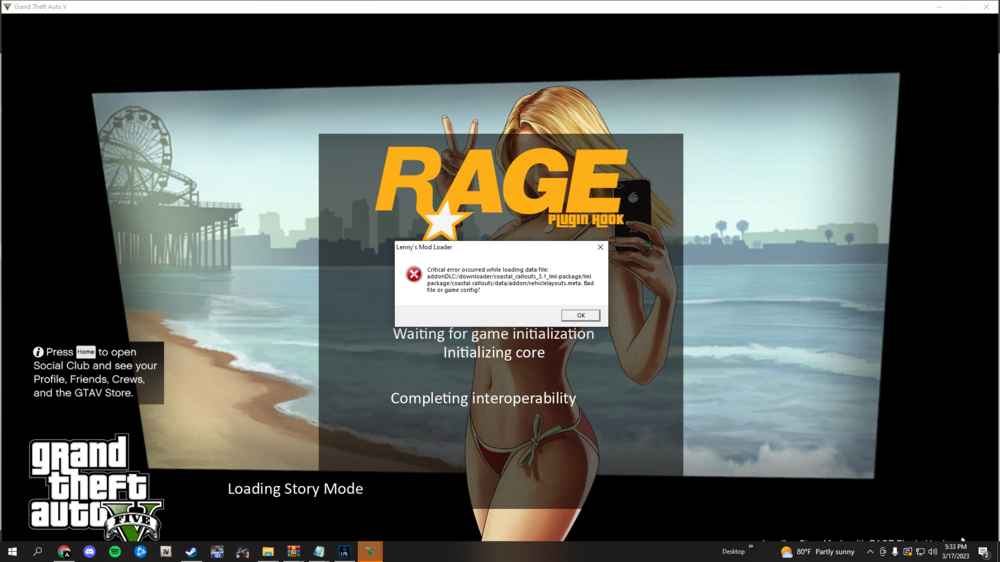The width and height of the screenshot is (1000, 562).
Task: Select the active Grand Theft Auto V taskbar icon
Action: (370, 552)
